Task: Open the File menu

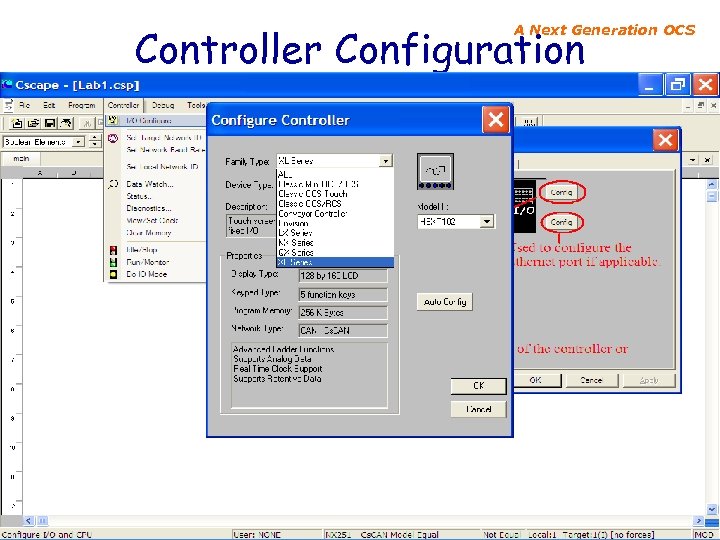Action: (x=24, y=105)
